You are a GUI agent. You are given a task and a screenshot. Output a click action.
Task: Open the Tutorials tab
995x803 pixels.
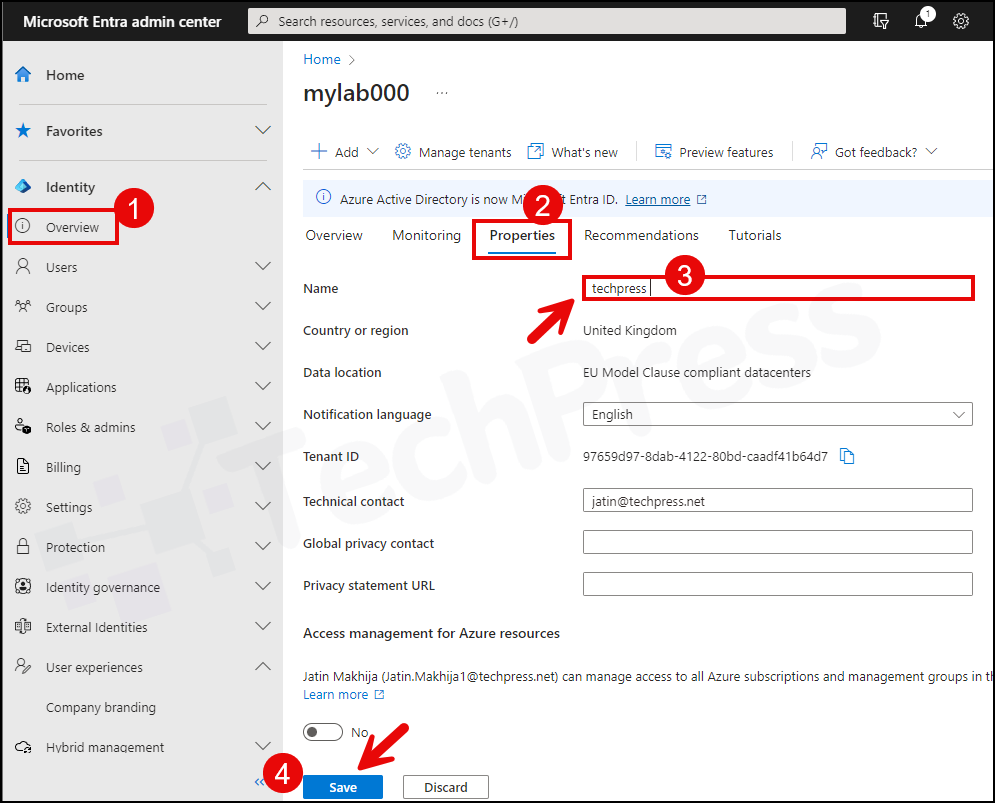point(754,235)
